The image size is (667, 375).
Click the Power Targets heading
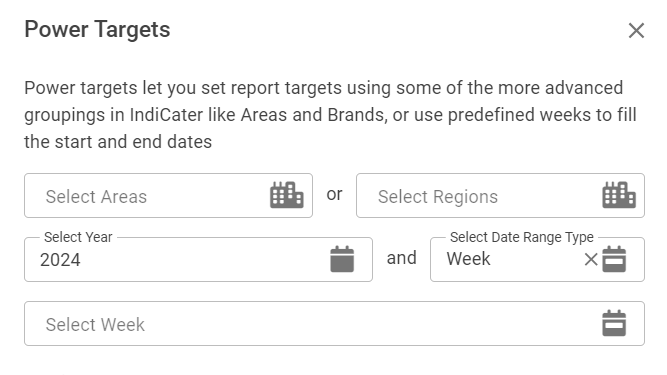pyautogui.click(x=97, y=30)
